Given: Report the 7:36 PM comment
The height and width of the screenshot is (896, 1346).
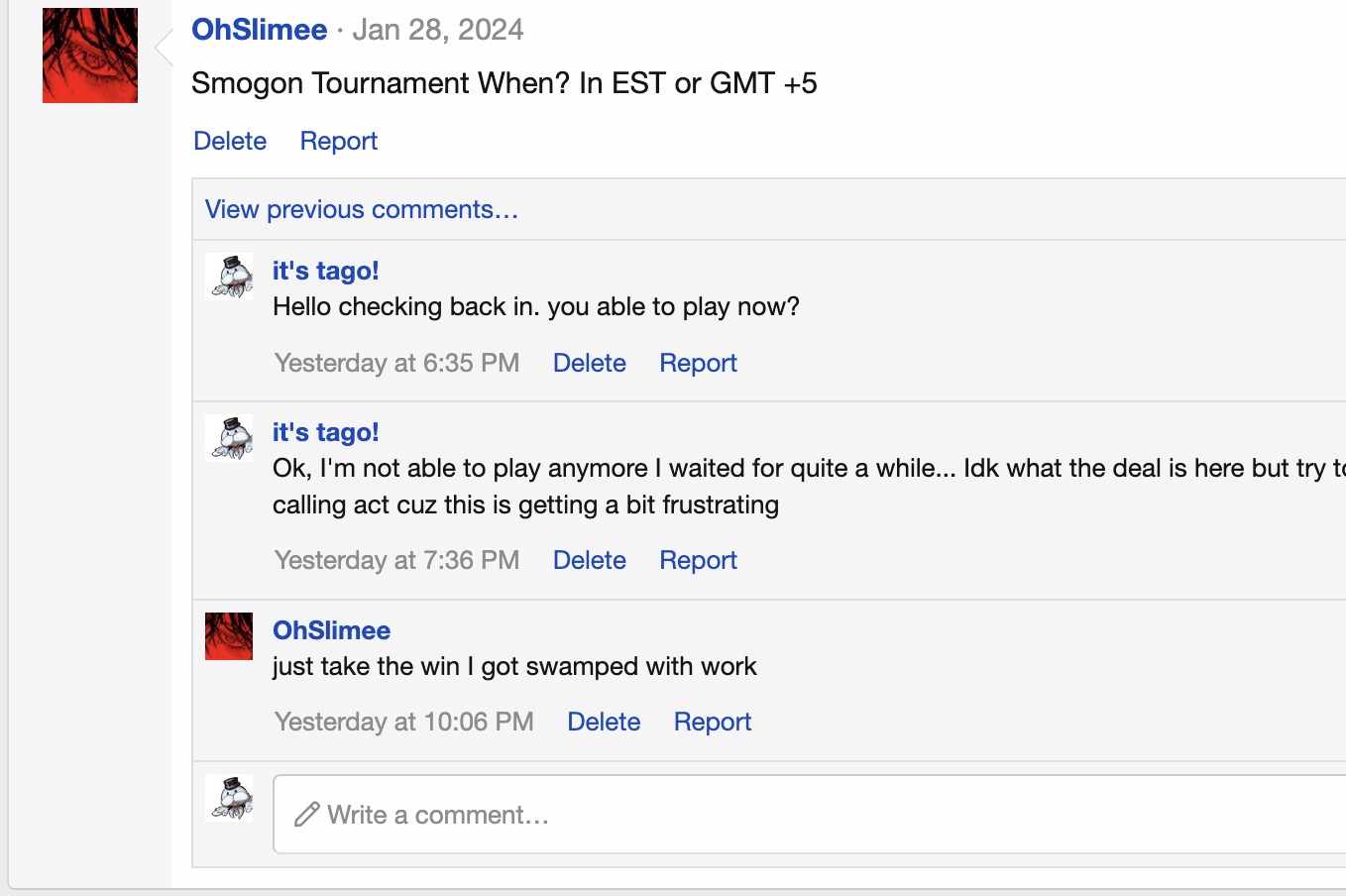Looking at the screenshot, I should click(x=698, y=560).
